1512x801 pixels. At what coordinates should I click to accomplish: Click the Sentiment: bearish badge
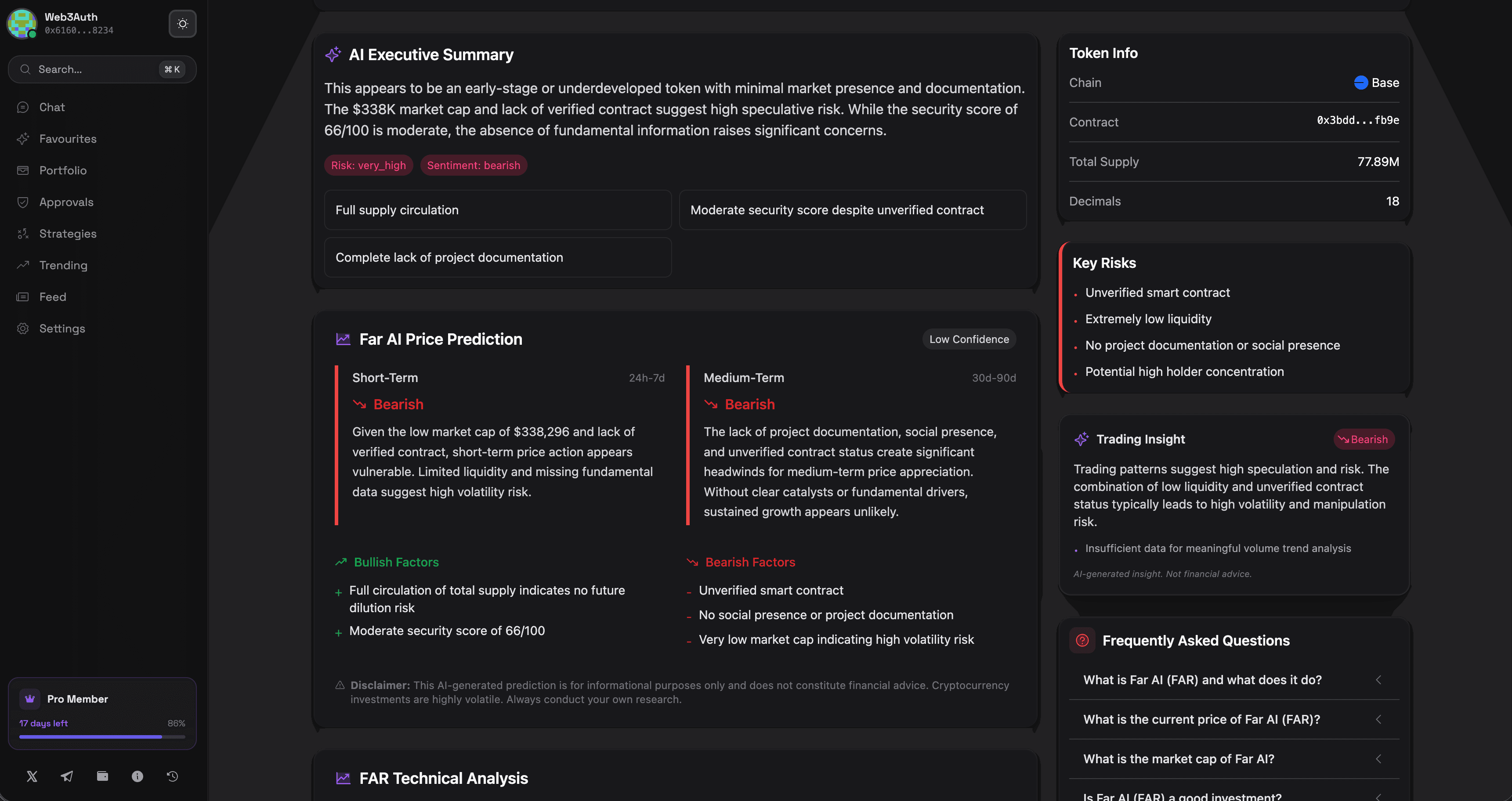point(474,166)
